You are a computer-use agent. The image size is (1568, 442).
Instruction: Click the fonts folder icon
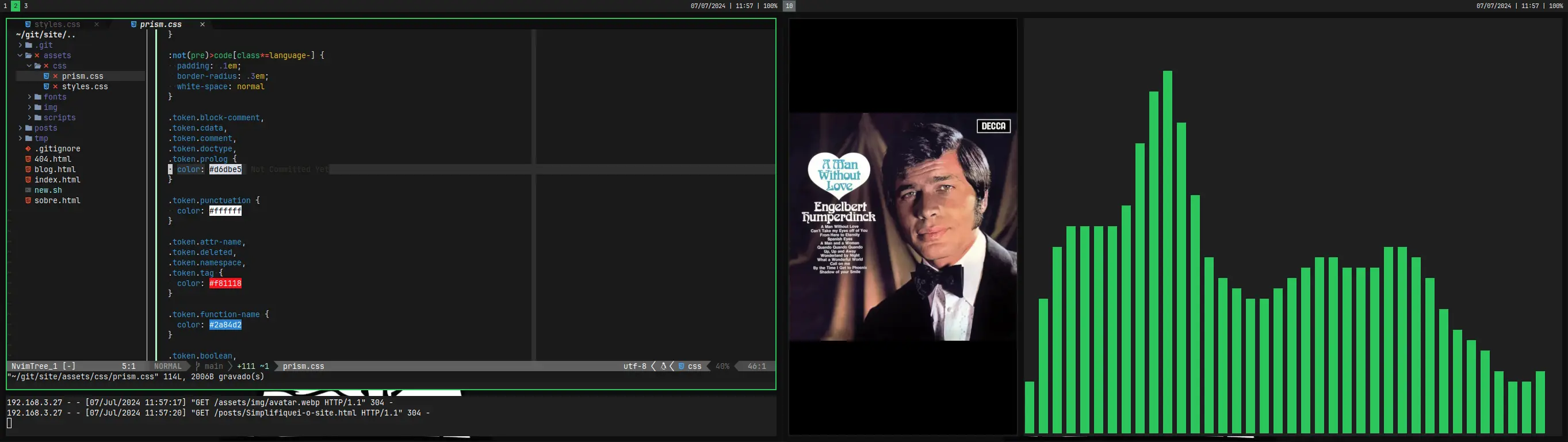point(38,97)
